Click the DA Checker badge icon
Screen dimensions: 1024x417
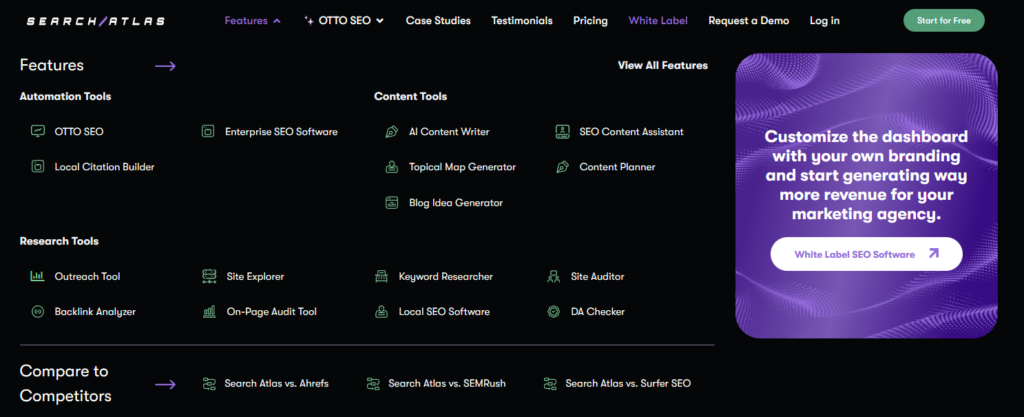553,311
